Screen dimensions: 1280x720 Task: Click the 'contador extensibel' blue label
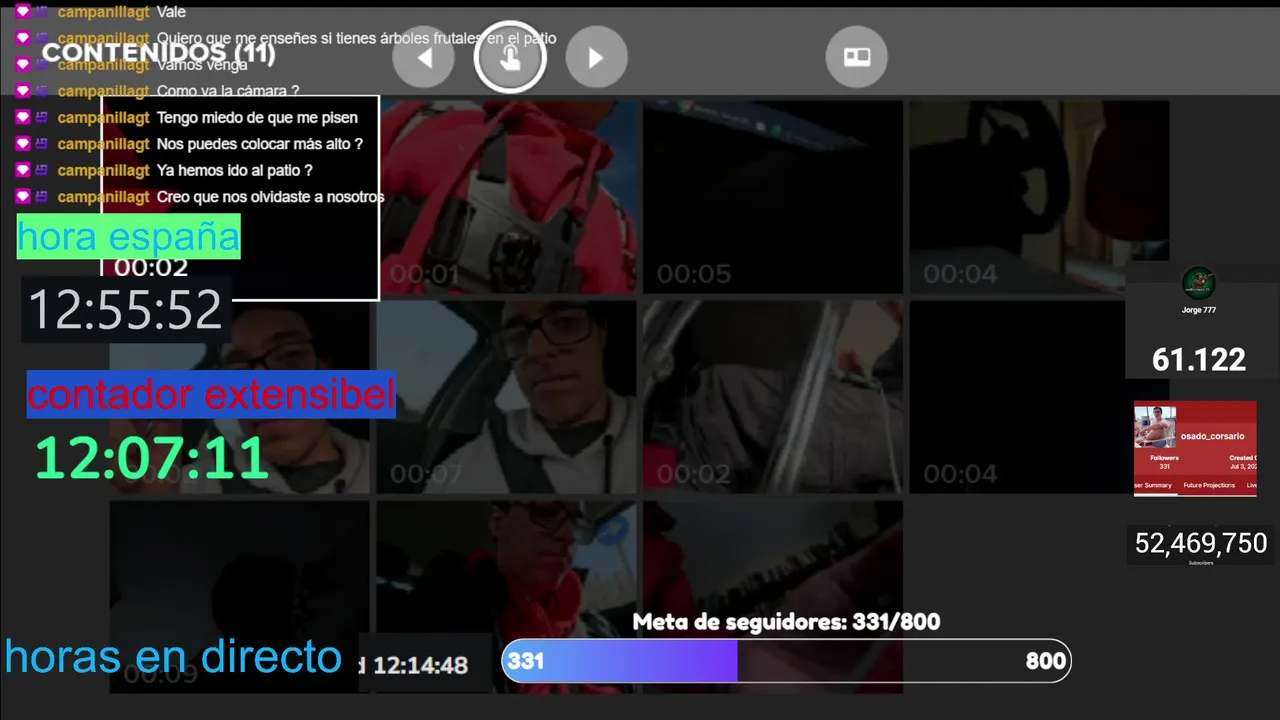[211, 395]
